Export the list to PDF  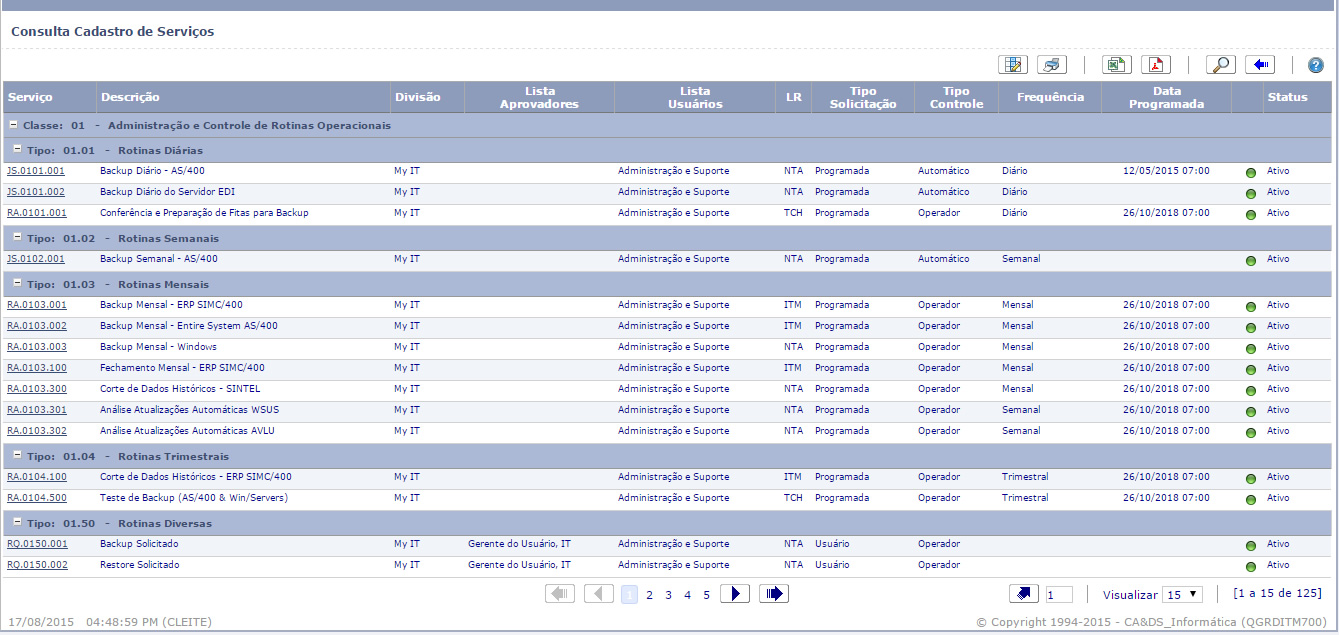[x=1156, y=65]
